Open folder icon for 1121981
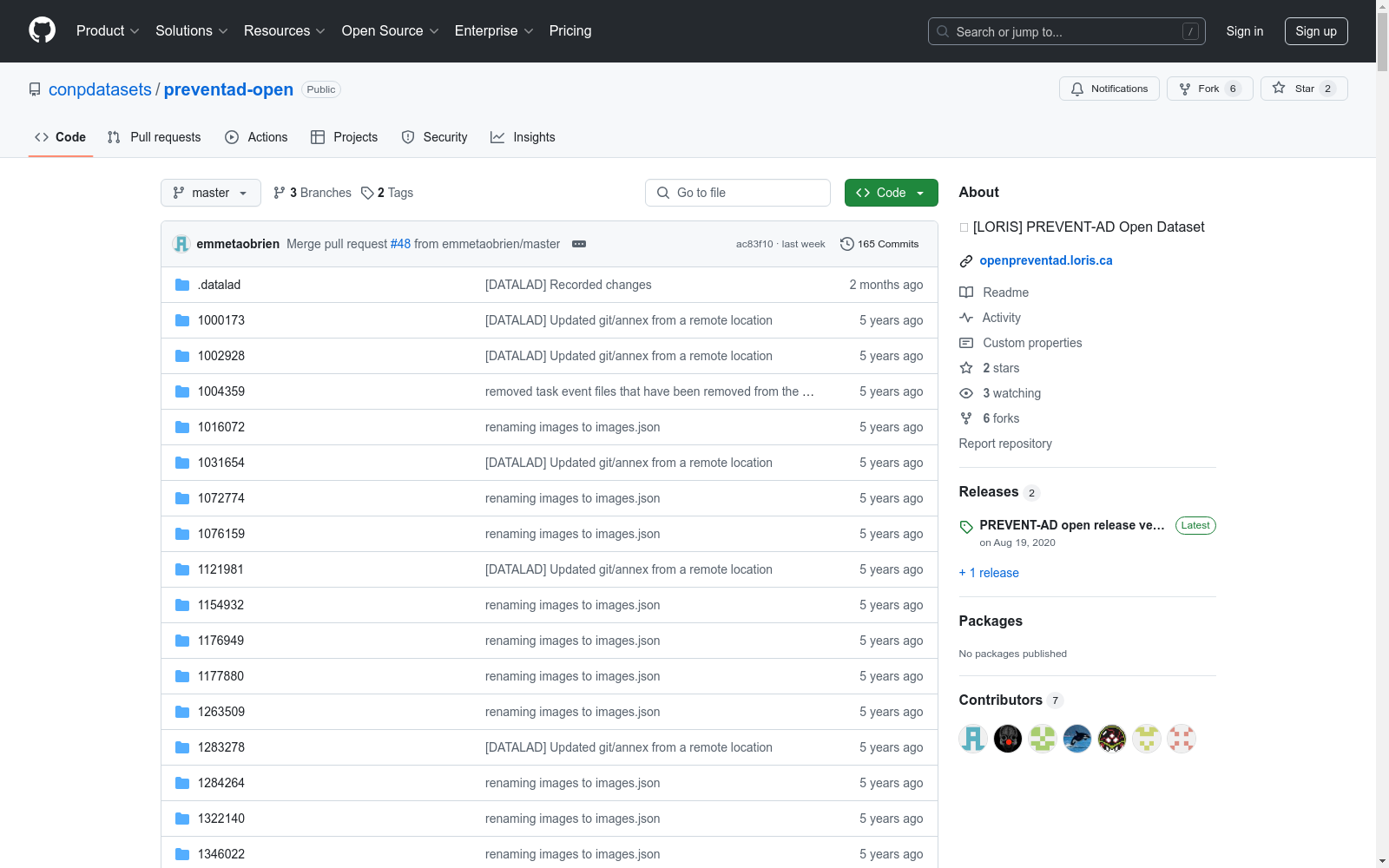The height and width of the screenshot is (868, 1389). [x=182, y=569]
